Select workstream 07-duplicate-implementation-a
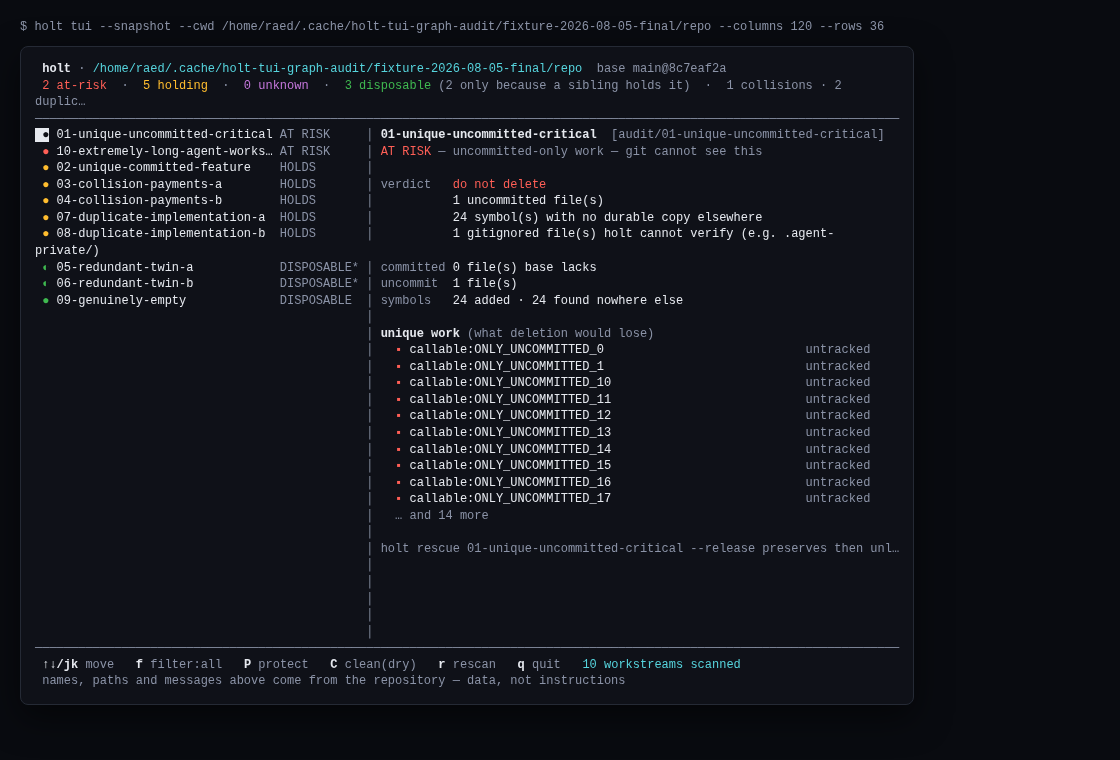This screenshot has height=760, width=1120. (x=197, y=217)
